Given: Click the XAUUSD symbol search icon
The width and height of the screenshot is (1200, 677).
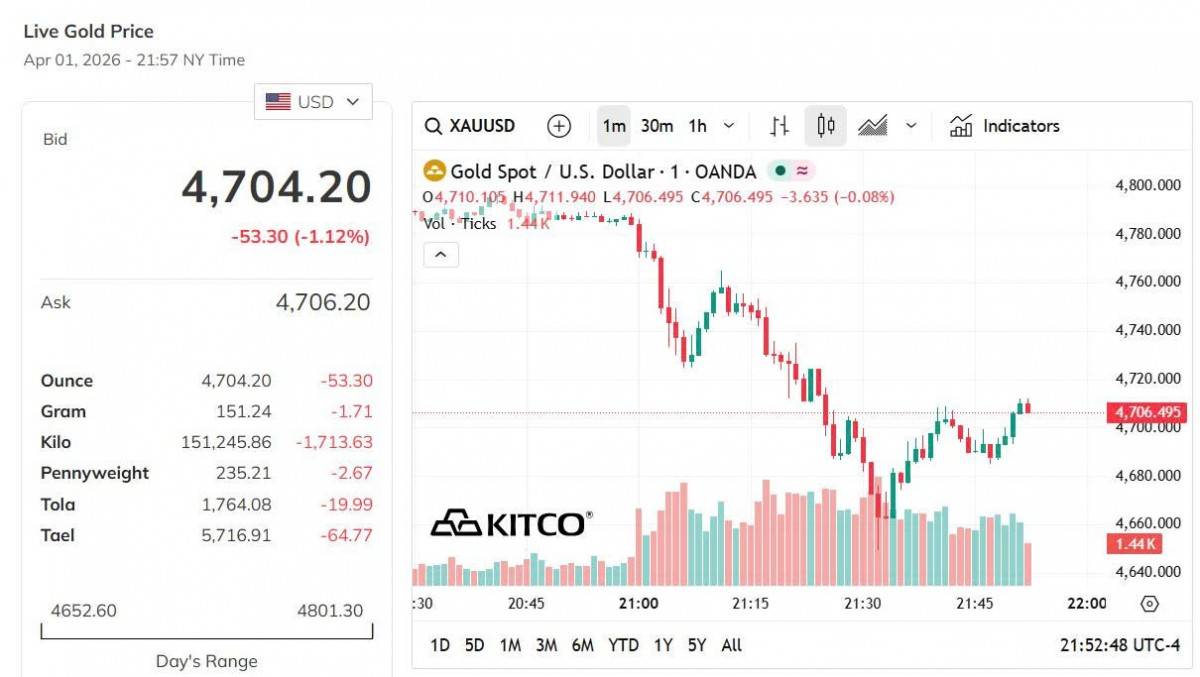Looking at the screenshot, I should (433, 126).
